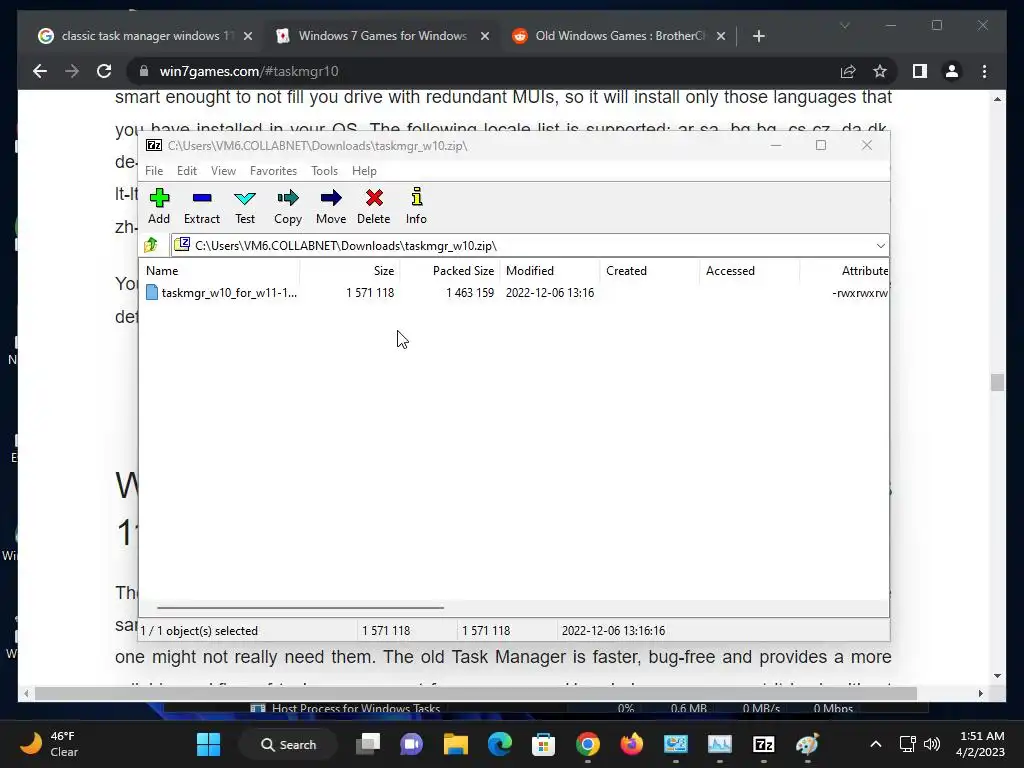Image resolution: width=1024 pixels, height=768 pixels.
Task: Switch to 'Old Windows Games : BrotherC' tab
Action: (618, 36)
